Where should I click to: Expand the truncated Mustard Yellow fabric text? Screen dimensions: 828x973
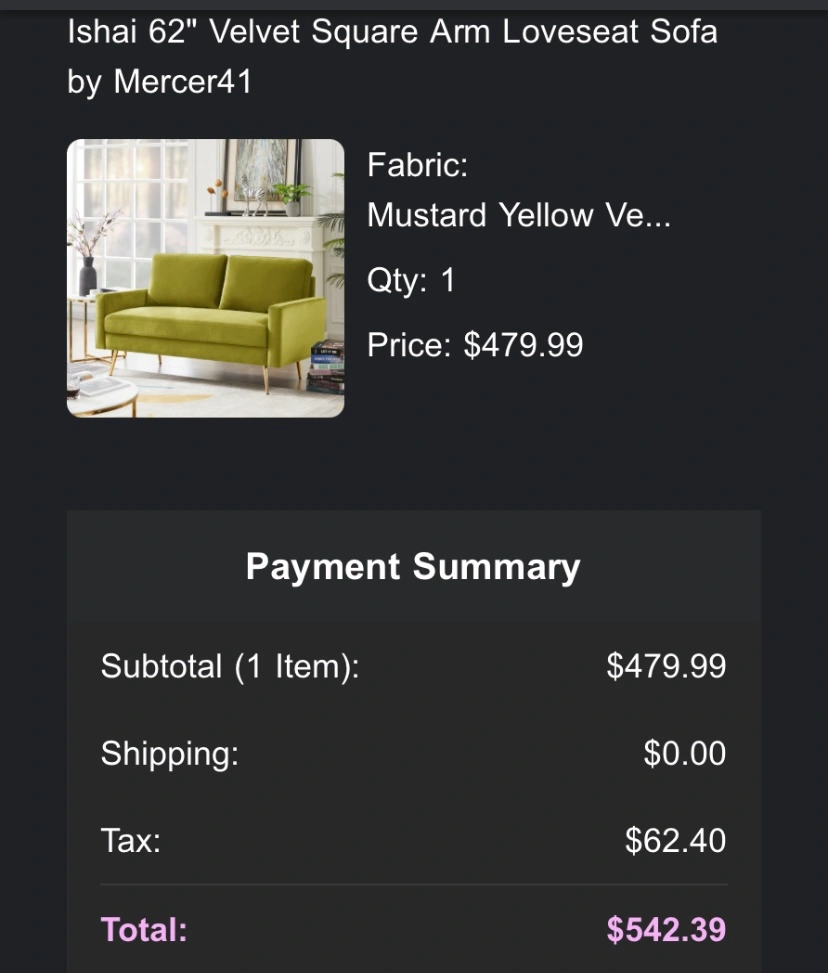click(x=519, y=215)
